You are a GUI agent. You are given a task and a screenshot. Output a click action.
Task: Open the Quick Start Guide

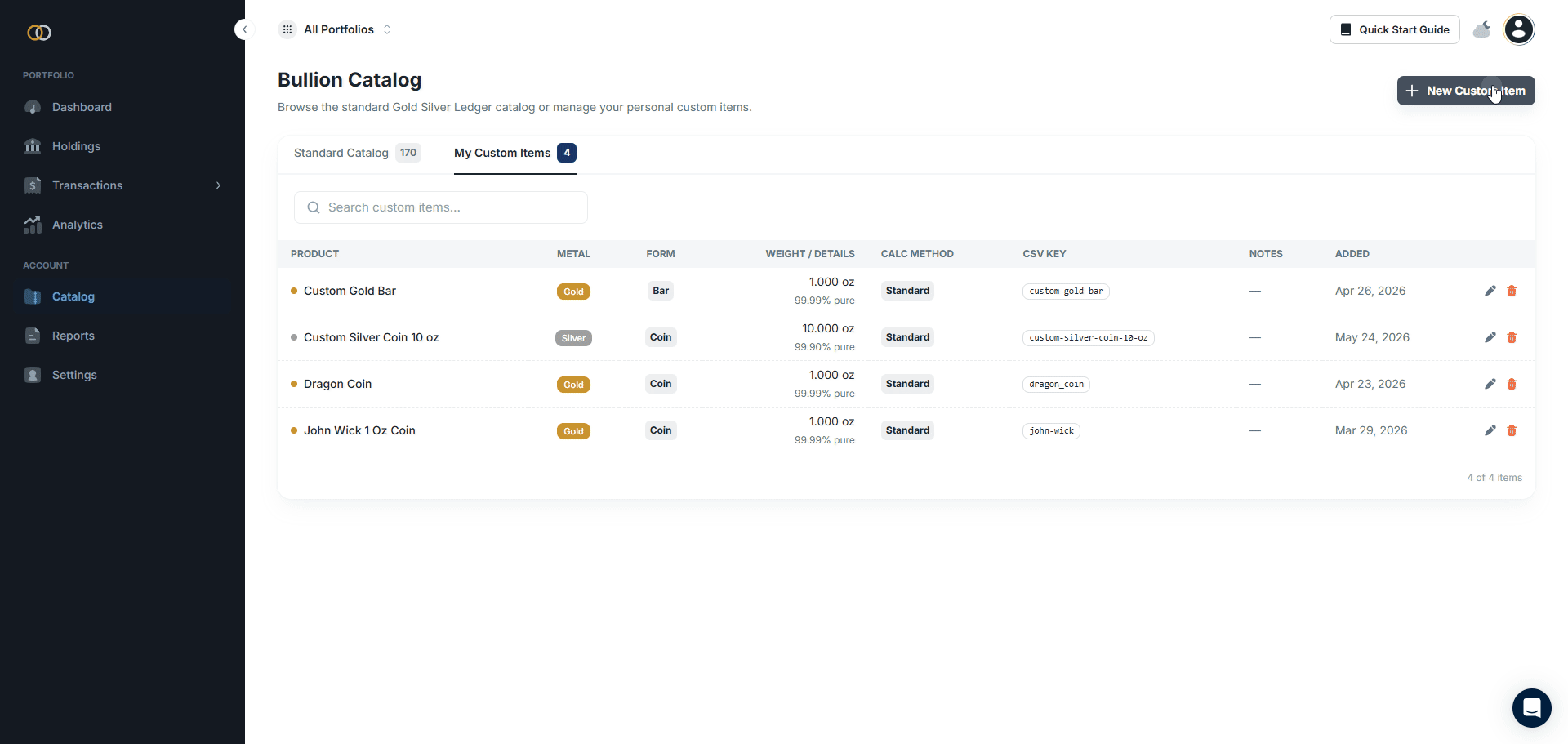tap(1395, 29)
